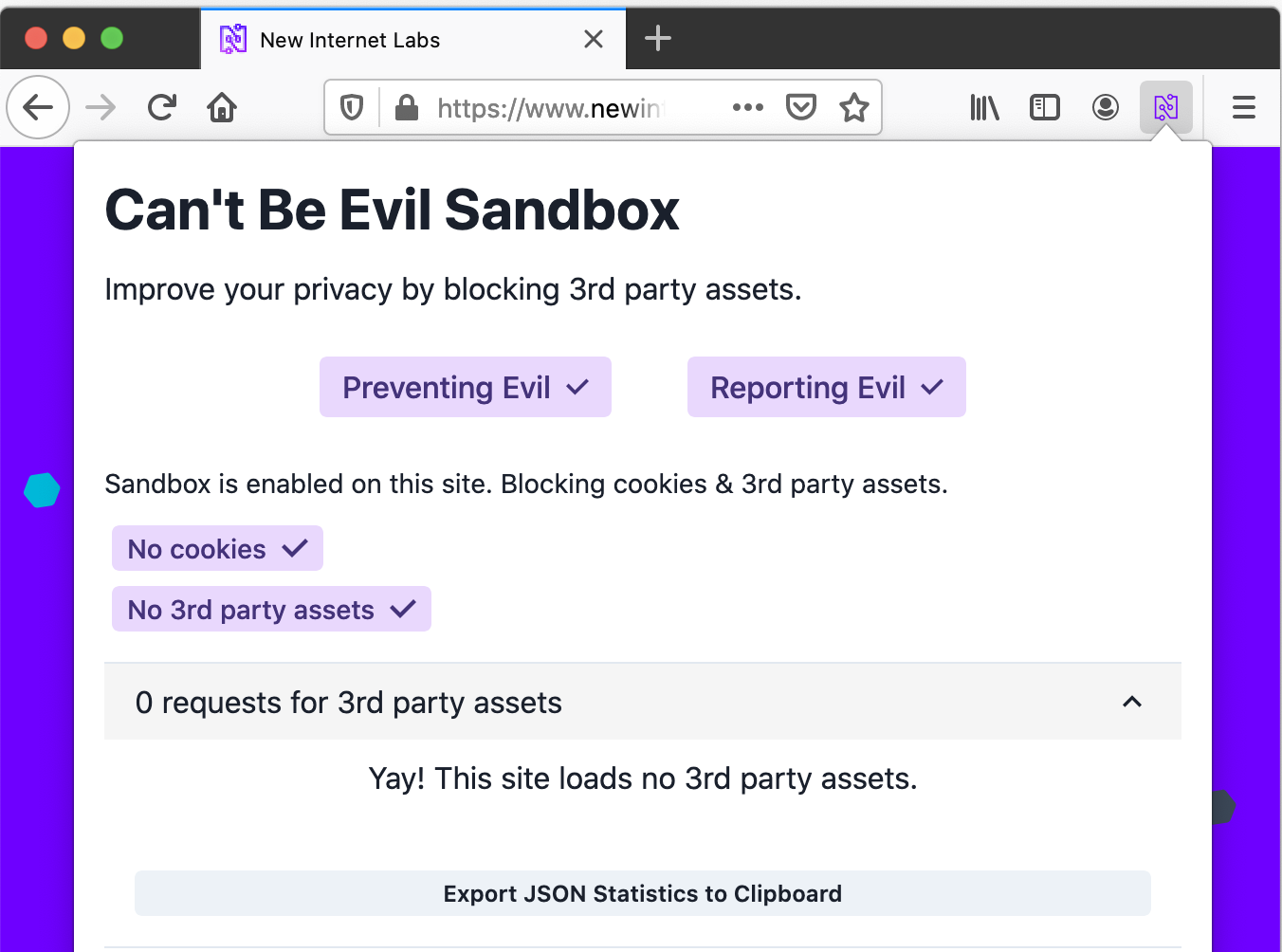1282x952 pixels.
Task: Show sidebars via the toolbar icon
Action: (1044, 107)
